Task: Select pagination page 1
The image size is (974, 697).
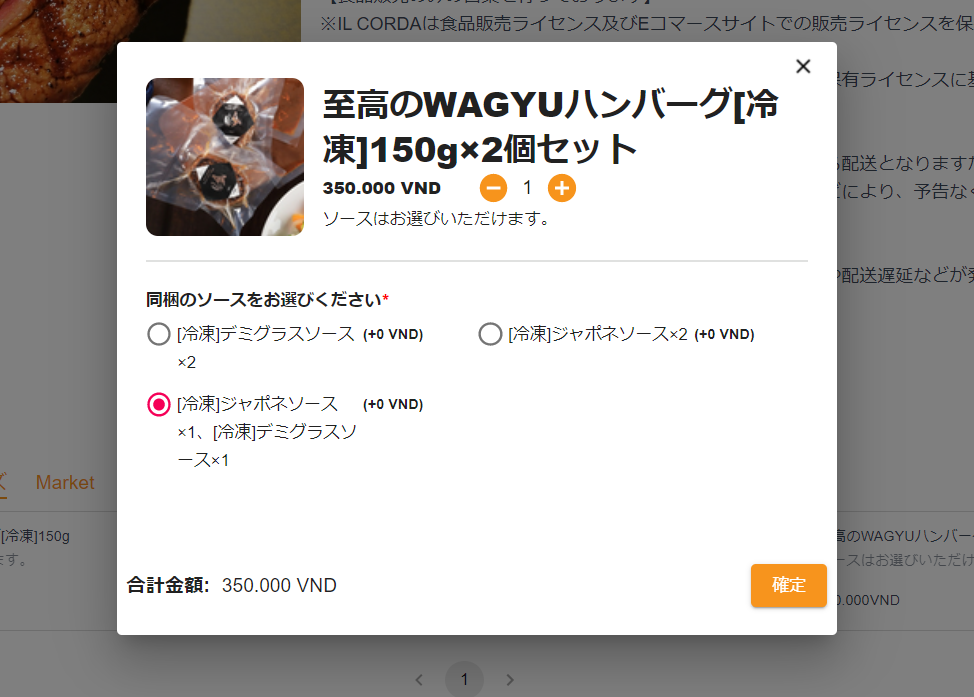Action: point(464,680)
